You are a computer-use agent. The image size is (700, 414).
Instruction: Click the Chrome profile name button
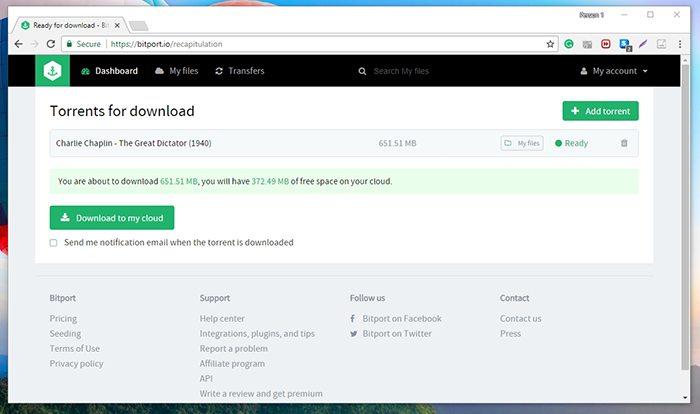click(x=592, y=15)
